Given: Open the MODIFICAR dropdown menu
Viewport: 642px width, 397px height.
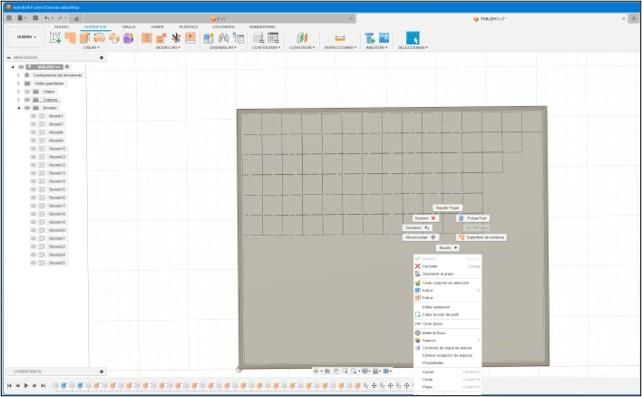Looking at the screenshot, I should [168, 47].
